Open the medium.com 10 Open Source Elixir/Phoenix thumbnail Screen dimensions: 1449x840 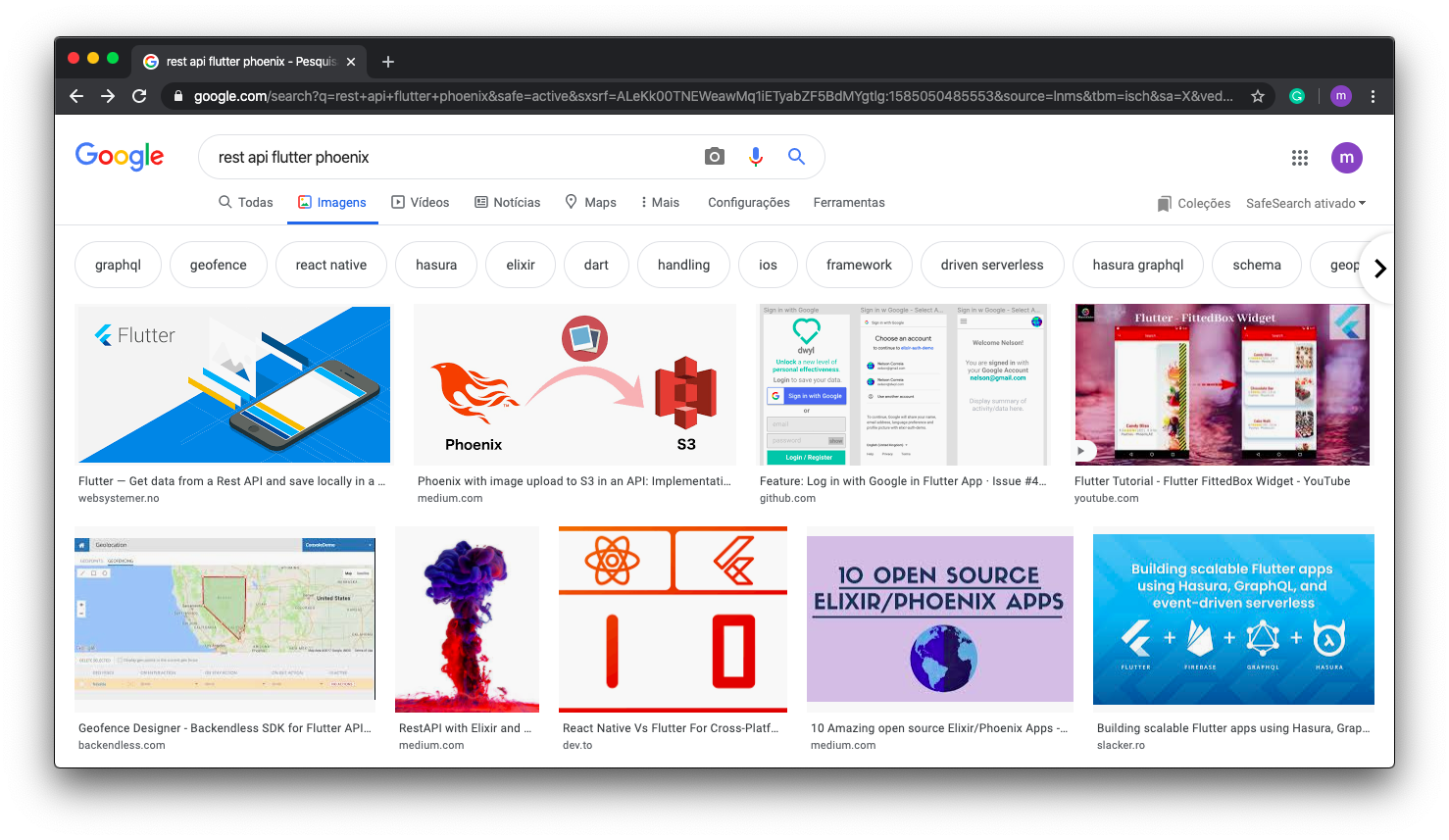tap(939, 618)
